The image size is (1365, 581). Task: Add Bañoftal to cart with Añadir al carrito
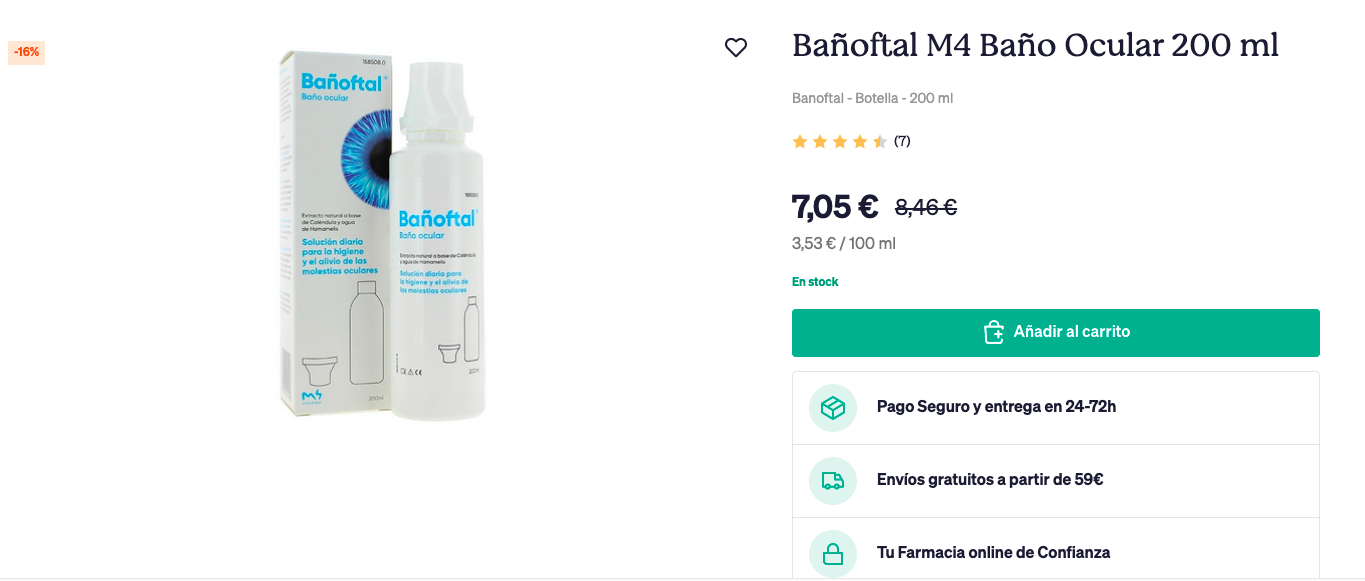coord(1056,333)
